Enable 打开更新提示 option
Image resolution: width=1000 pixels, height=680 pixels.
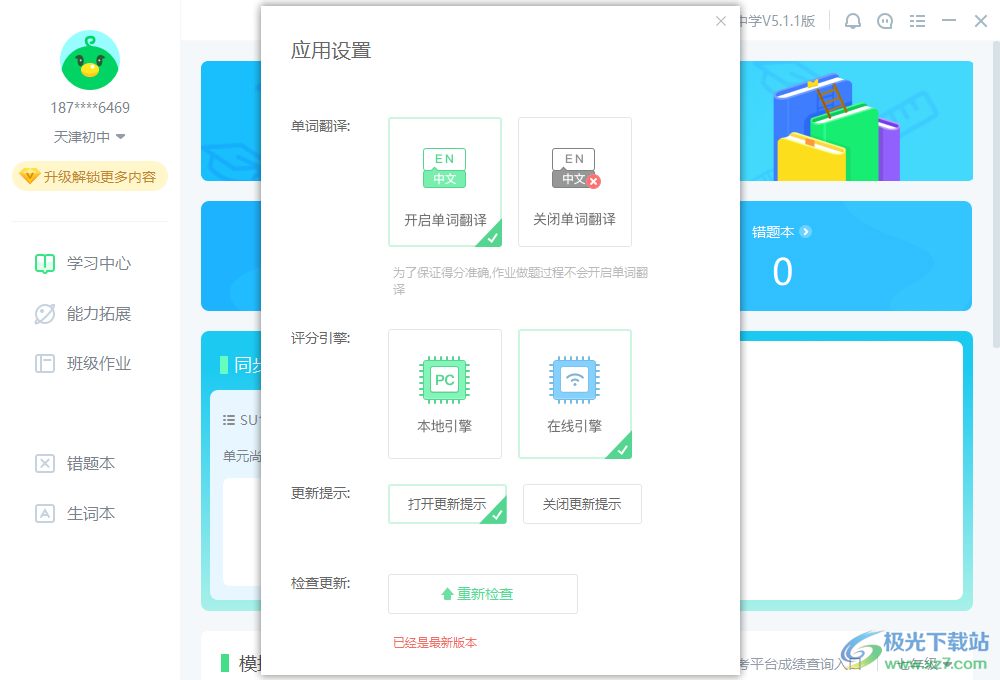(x=447, y=504)
